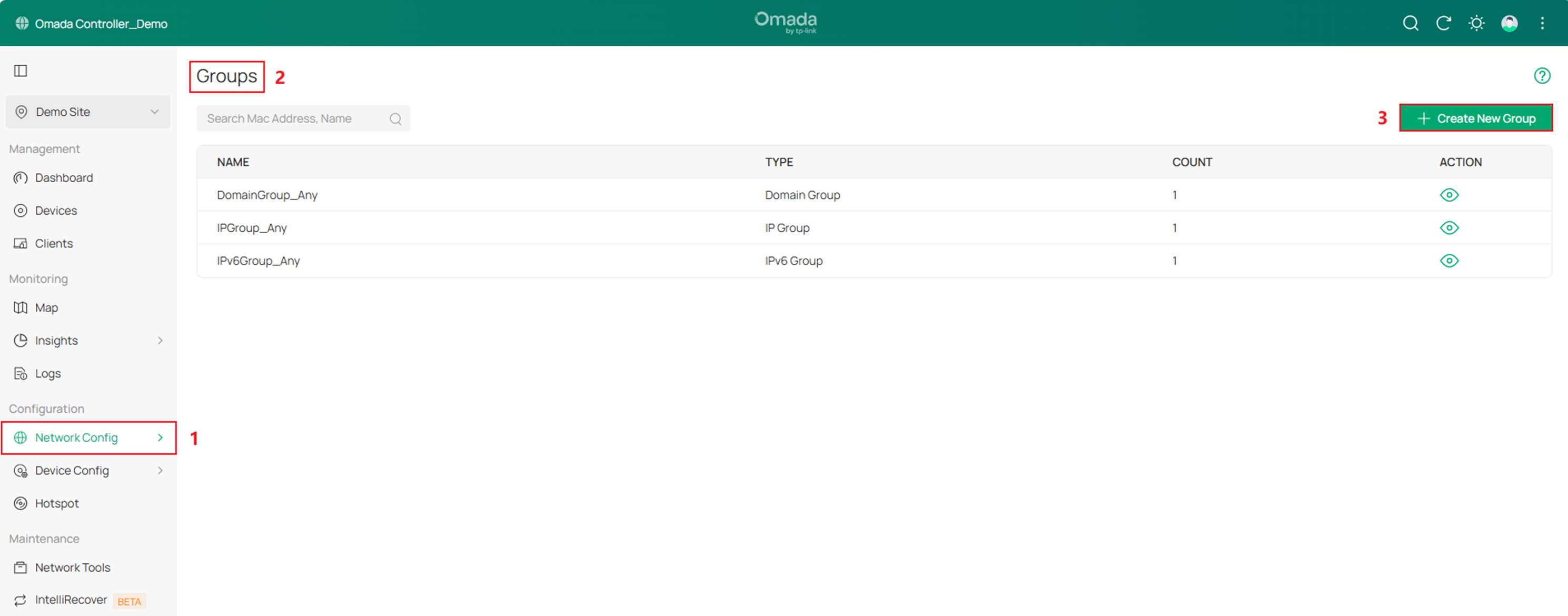This screenshot has height=616, width=1568.
Task: Click inside the Search Mac Address field
Action: [x=286, y=118]
